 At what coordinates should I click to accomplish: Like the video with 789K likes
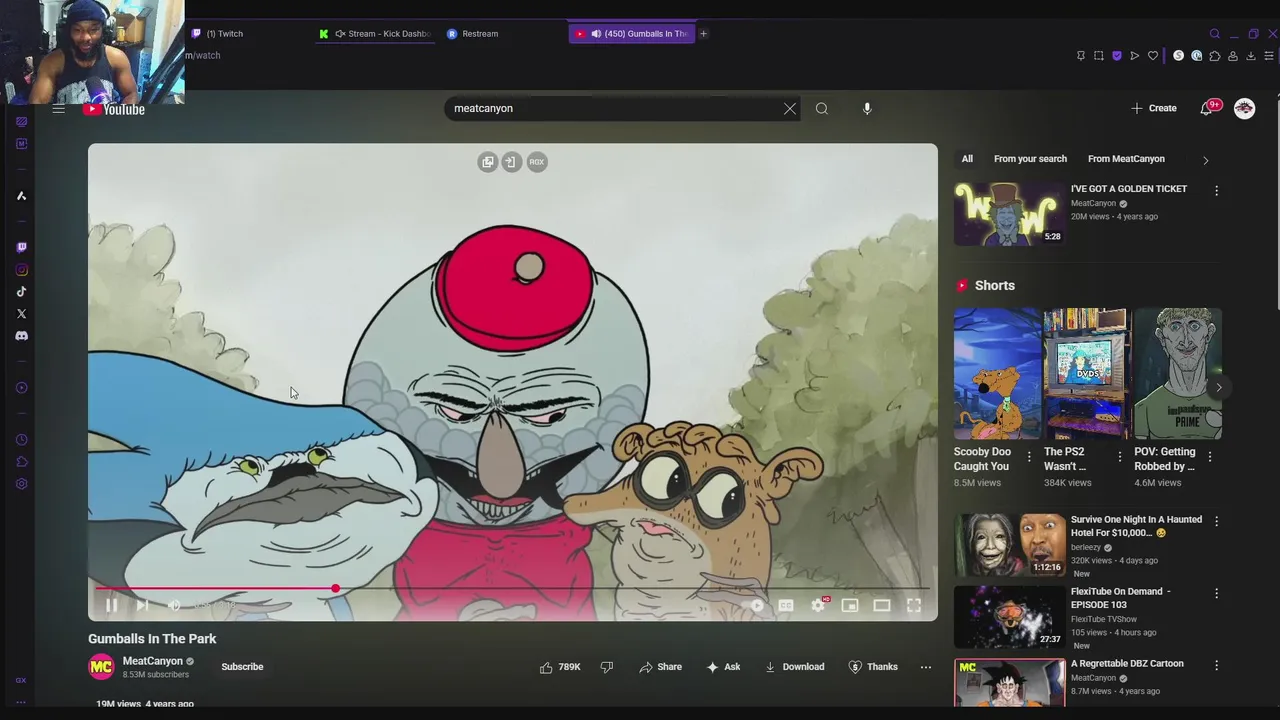(x=560, y=667)
